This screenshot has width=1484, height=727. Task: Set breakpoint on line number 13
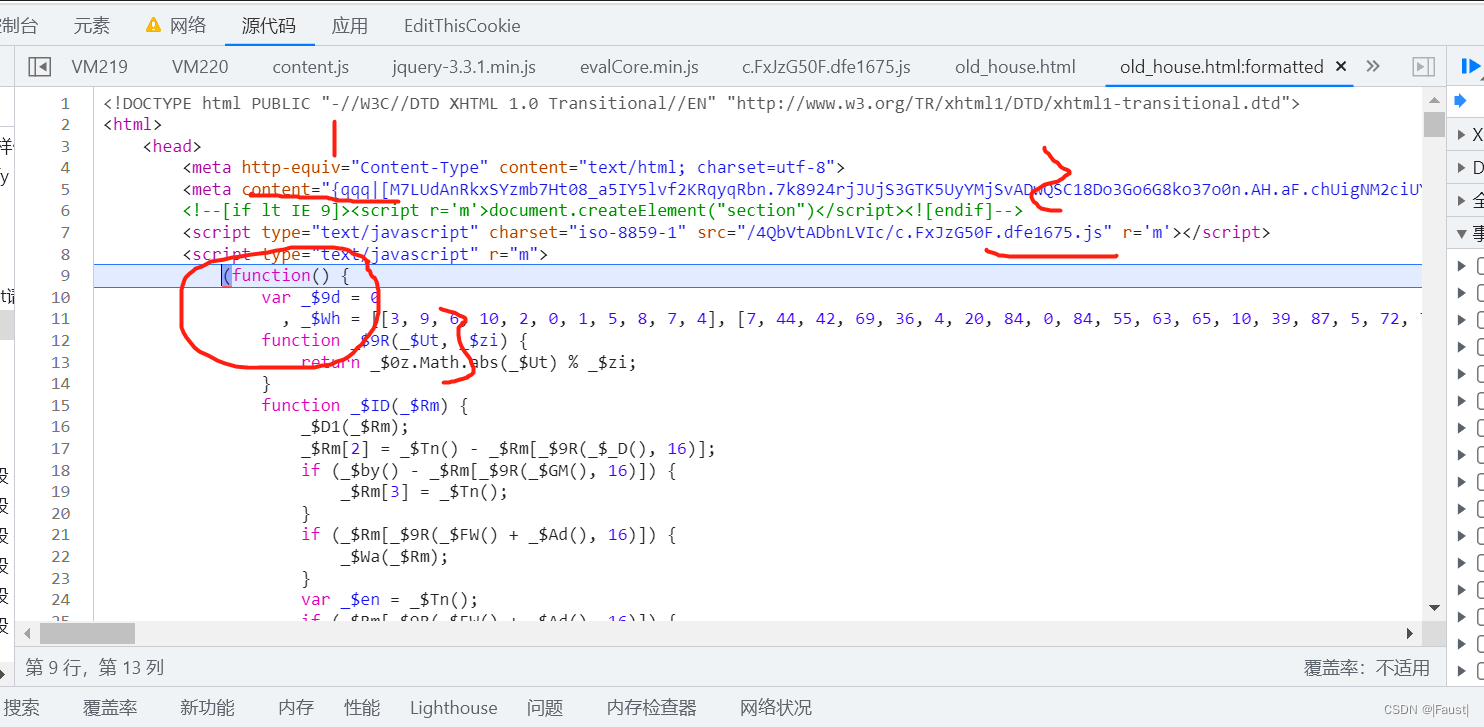click(60, 361)
